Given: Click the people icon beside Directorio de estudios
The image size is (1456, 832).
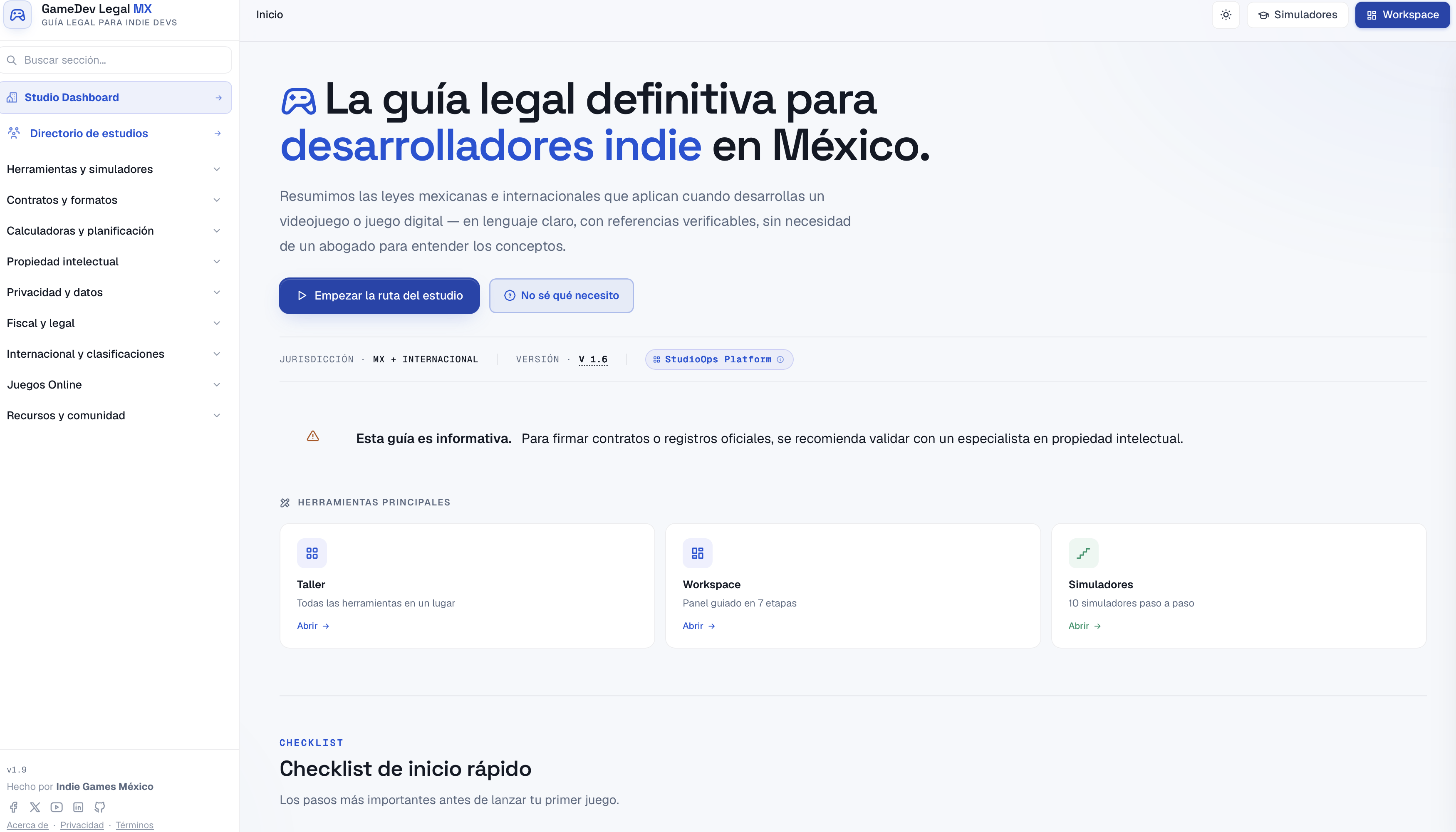Looking at the screenshot, I should tap(14, 133).
